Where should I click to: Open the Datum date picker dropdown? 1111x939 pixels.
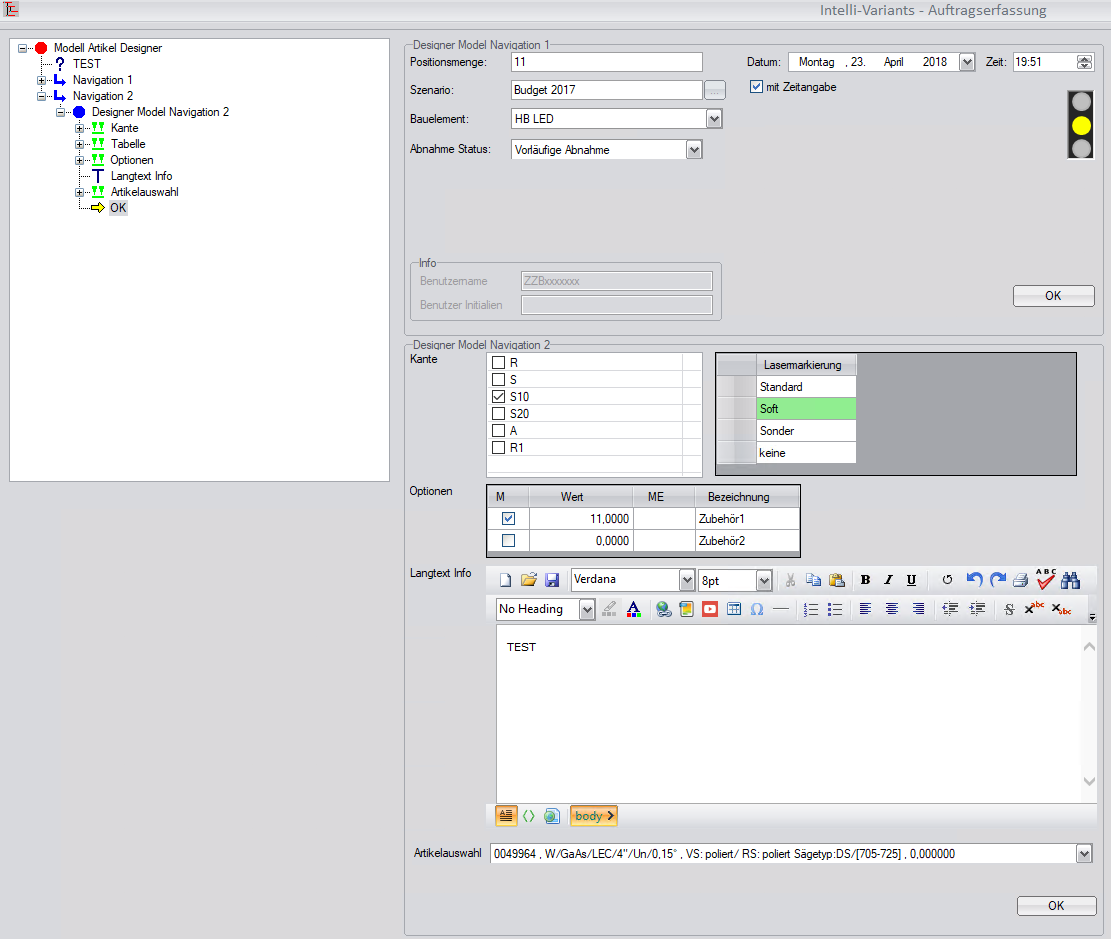(967, 62)
